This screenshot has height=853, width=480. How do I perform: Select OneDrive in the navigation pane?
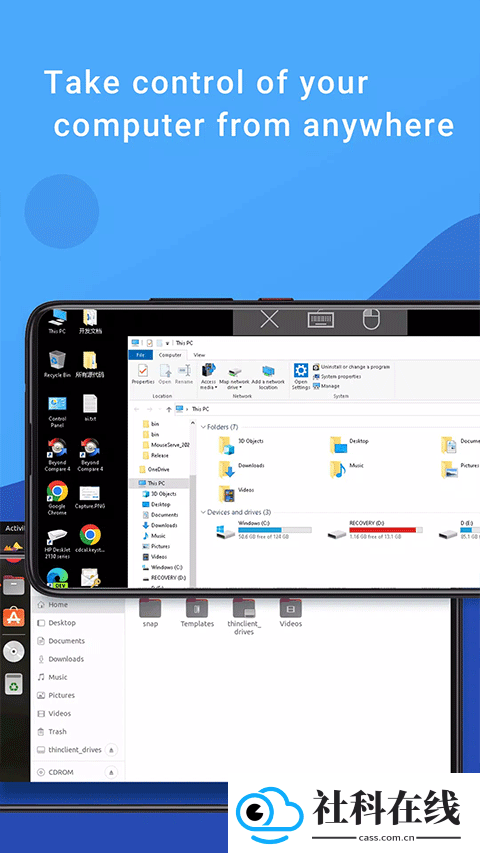pos(155,469)
